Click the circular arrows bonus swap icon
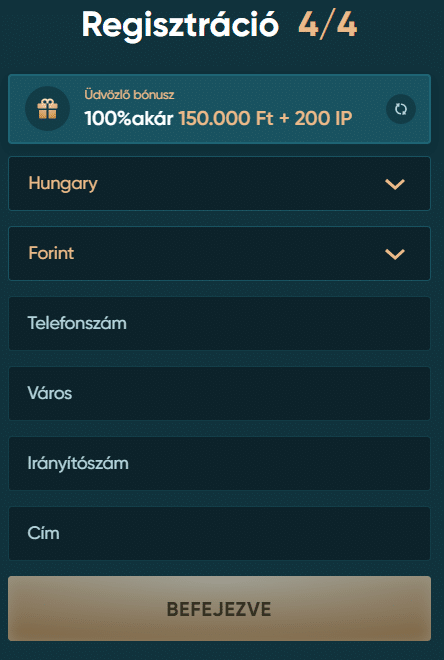The width and height of the screenshot is (444, 660). coord(401,109)
